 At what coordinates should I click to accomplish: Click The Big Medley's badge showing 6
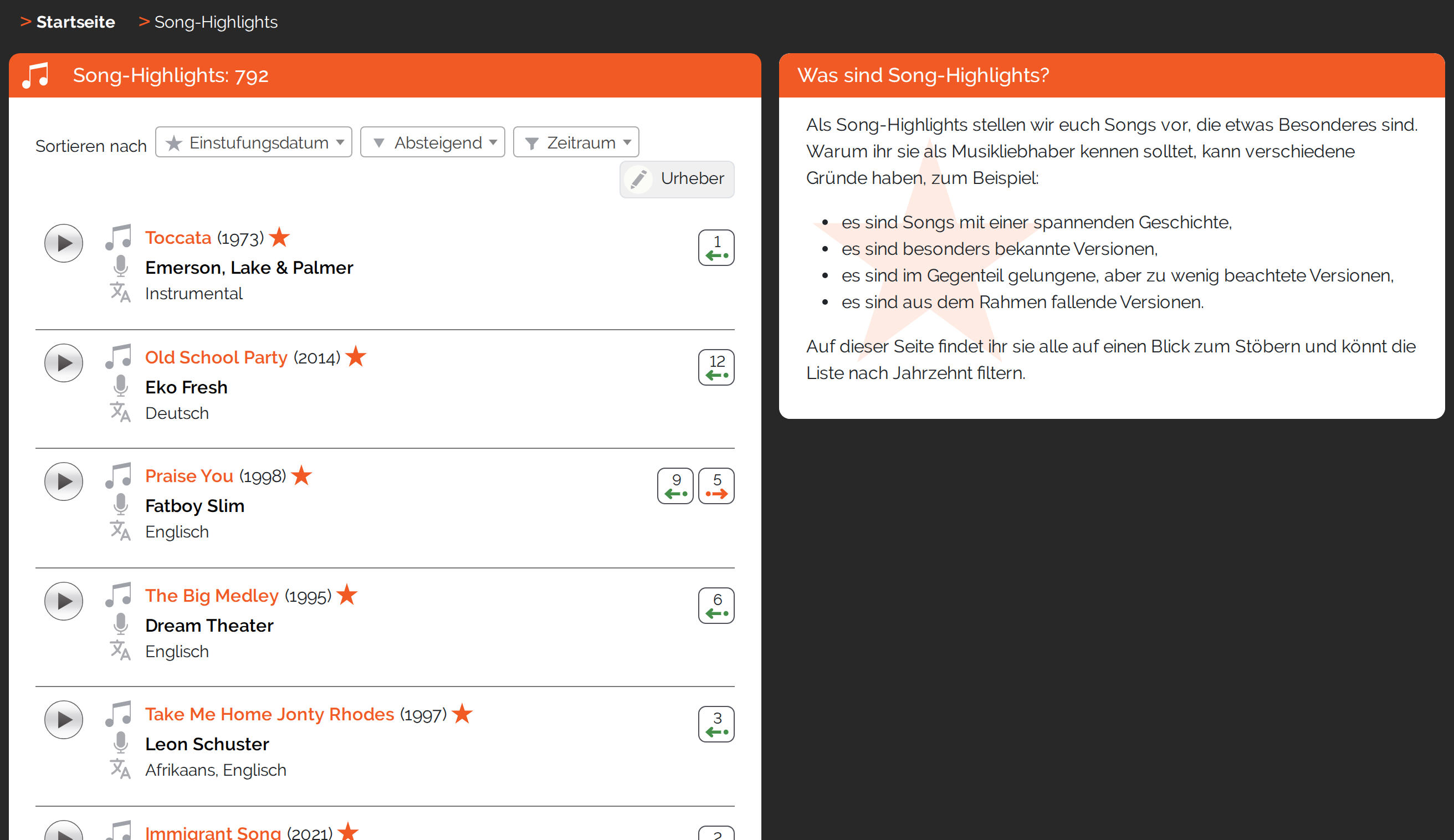[x=716, y=606]
